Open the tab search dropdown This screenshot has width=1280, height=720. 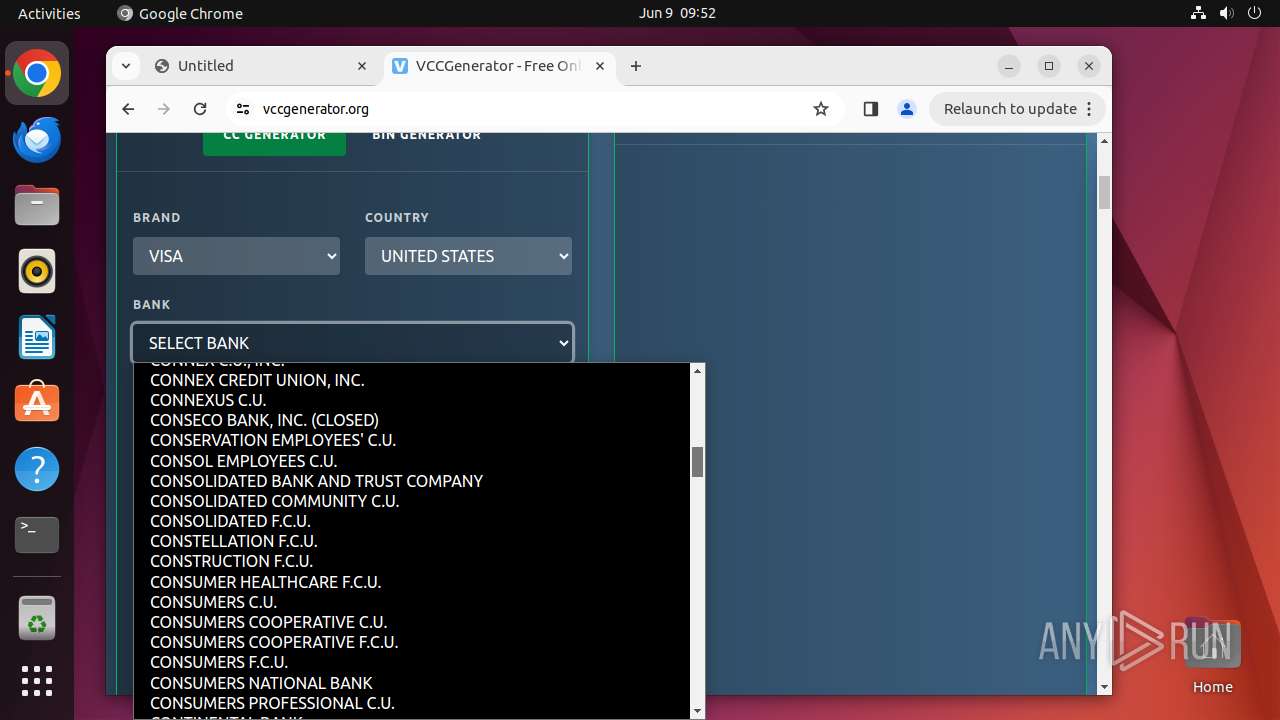click(x=125, y=66)
